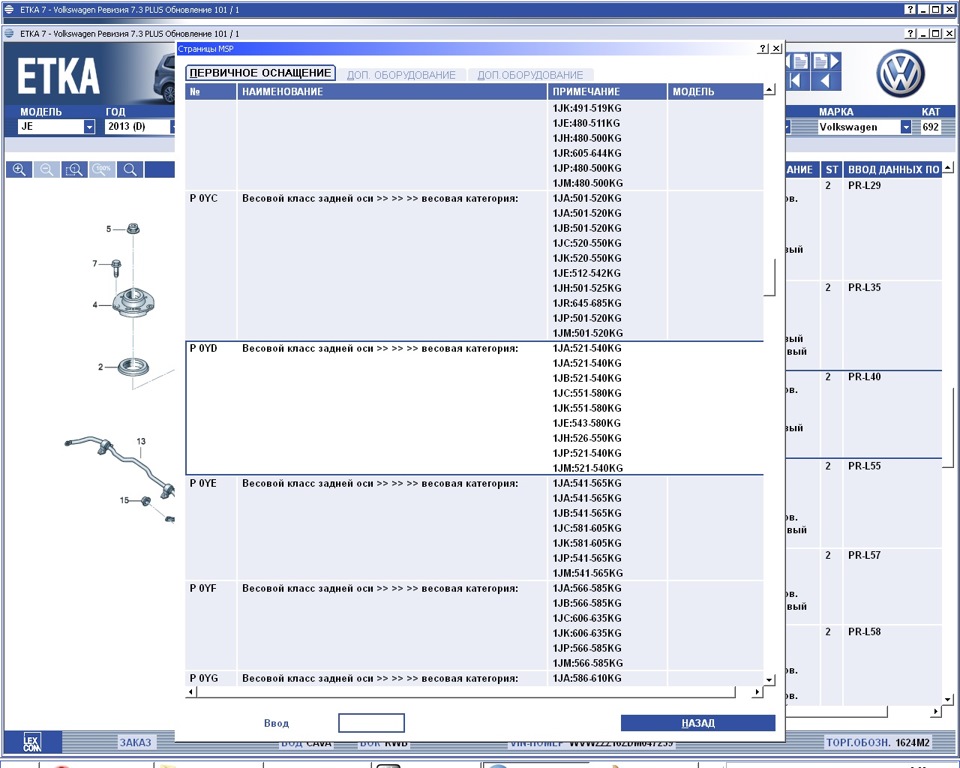Click PR-L29 entry in parts list
The image size is (960, 768).
(864, 186)
